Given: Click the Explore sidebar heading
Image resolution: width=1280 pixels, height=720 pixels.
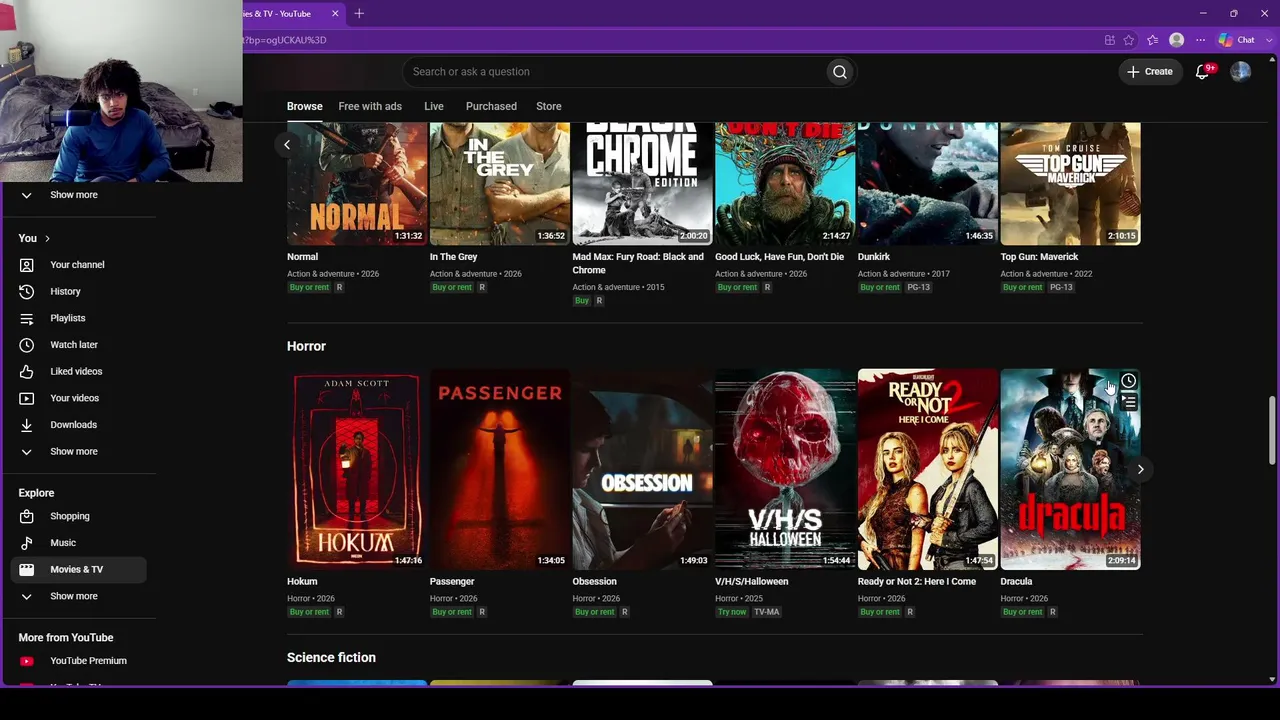Looking at the screenshot, I should [36, 493].
